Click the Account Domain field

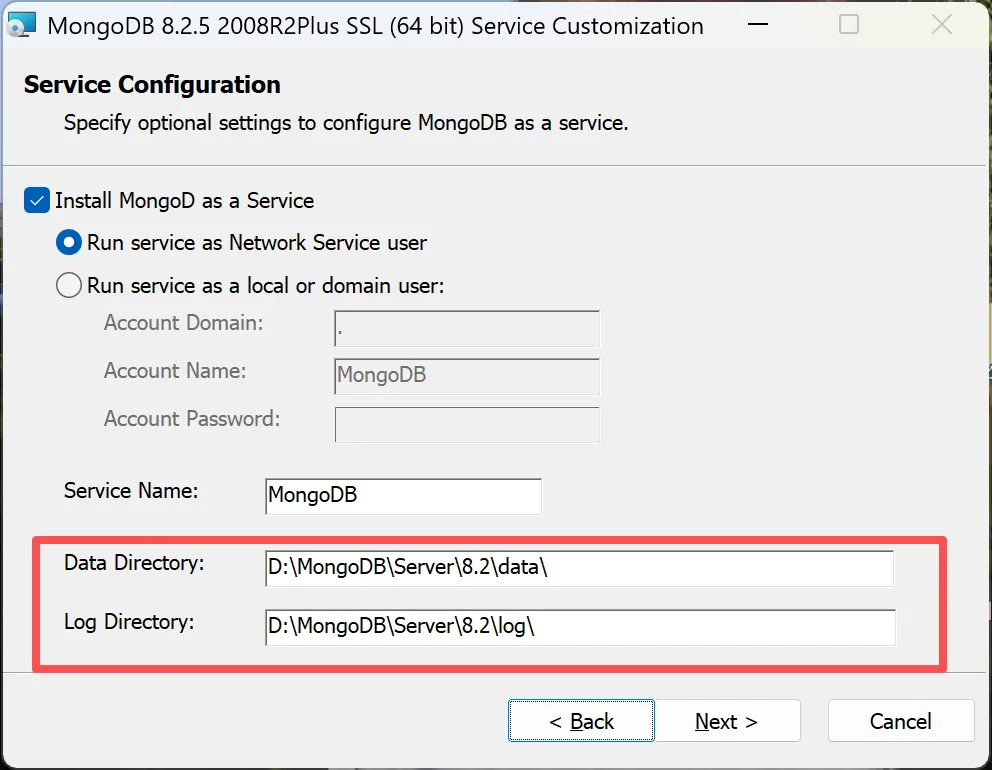[x=467, y=328]
